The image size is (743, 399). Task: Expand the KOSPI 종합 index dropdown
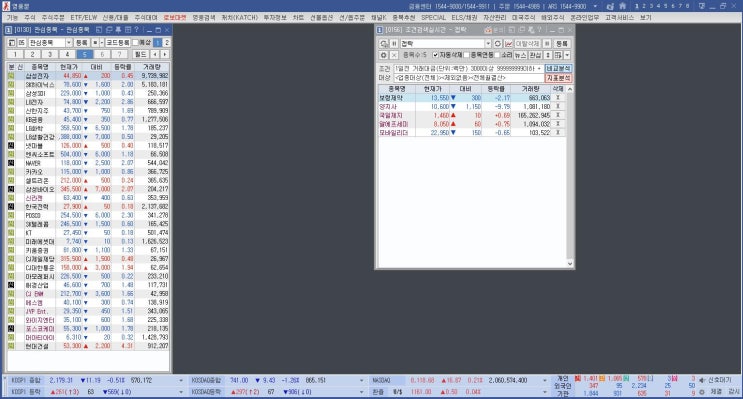click(x=181, y=381)
